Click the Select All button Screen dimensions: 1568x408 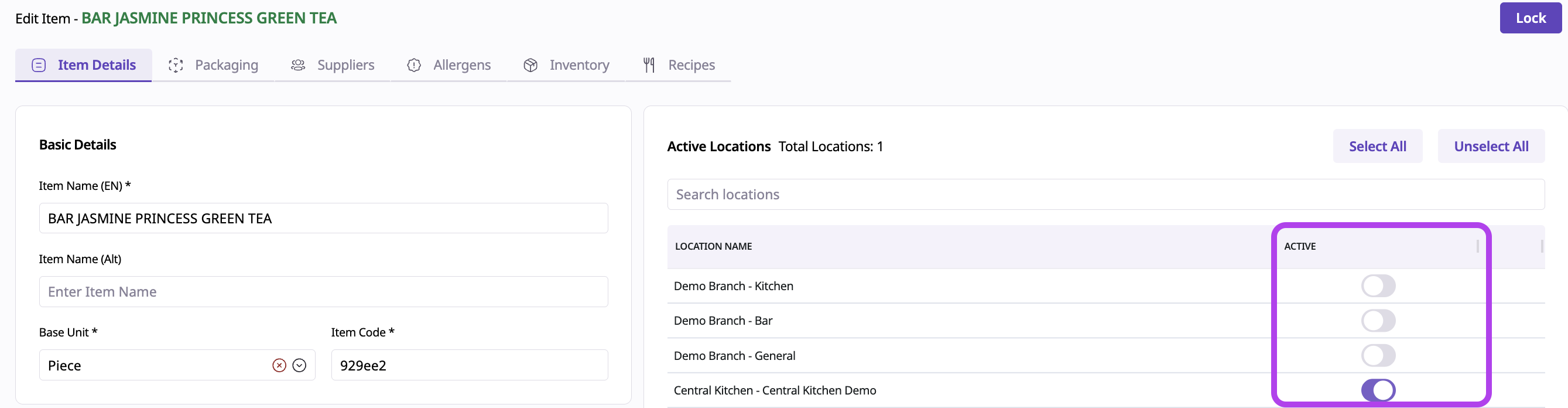(x=1377, y=147)
